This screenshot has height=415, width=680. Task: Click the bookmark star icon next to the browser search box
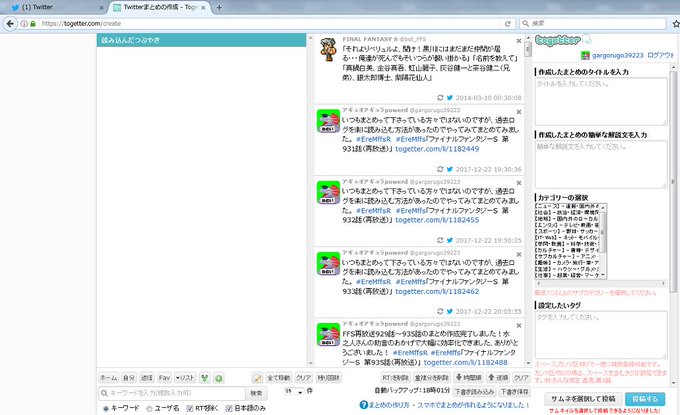[x=676, y=23]
